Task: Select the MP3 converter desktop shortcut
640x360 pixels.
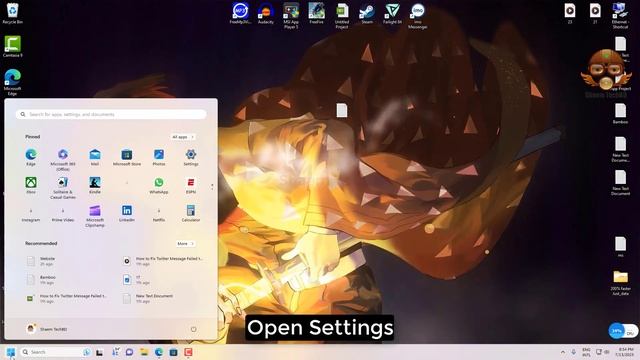Action: click(x=240, y=13)
